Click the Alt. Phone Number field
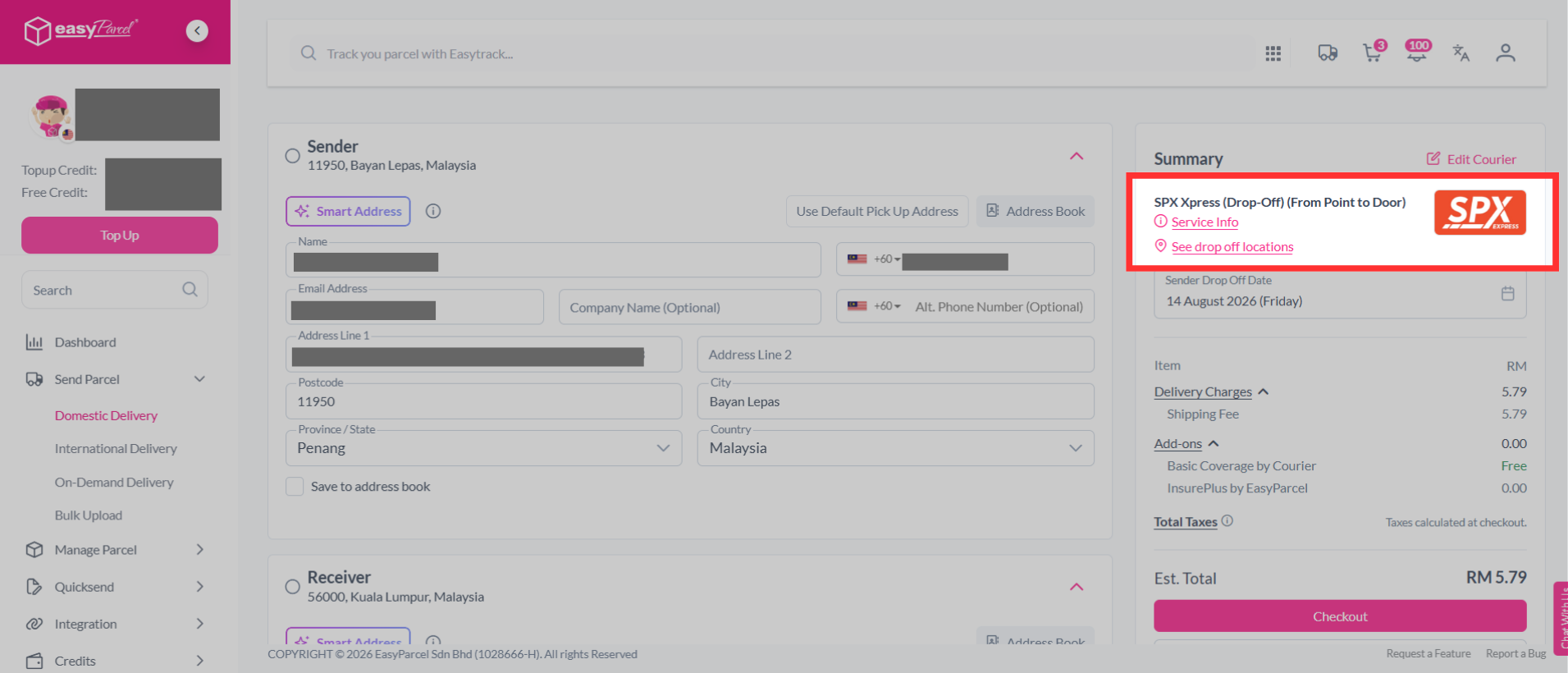Screen dimensions: 1568x673 point(999,307)
